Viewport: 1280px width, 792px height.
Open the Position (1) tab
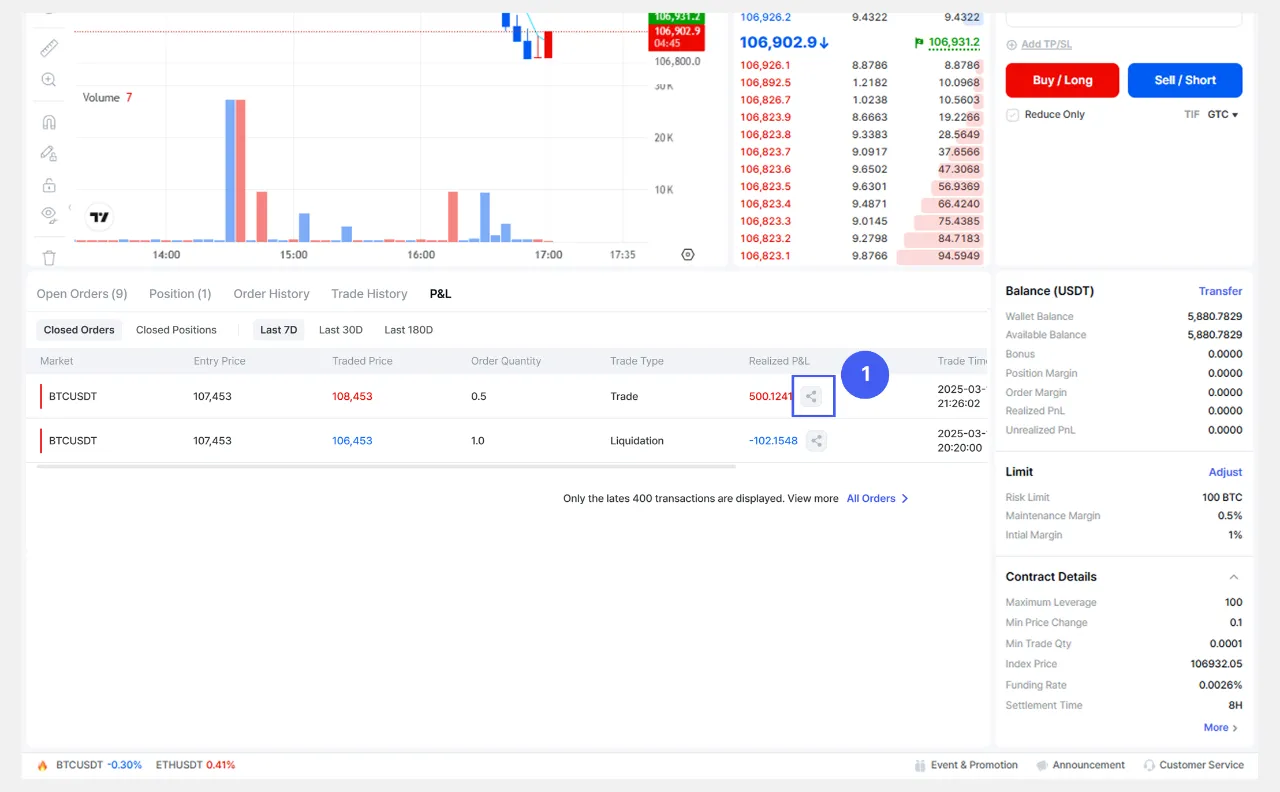(180, 294)
